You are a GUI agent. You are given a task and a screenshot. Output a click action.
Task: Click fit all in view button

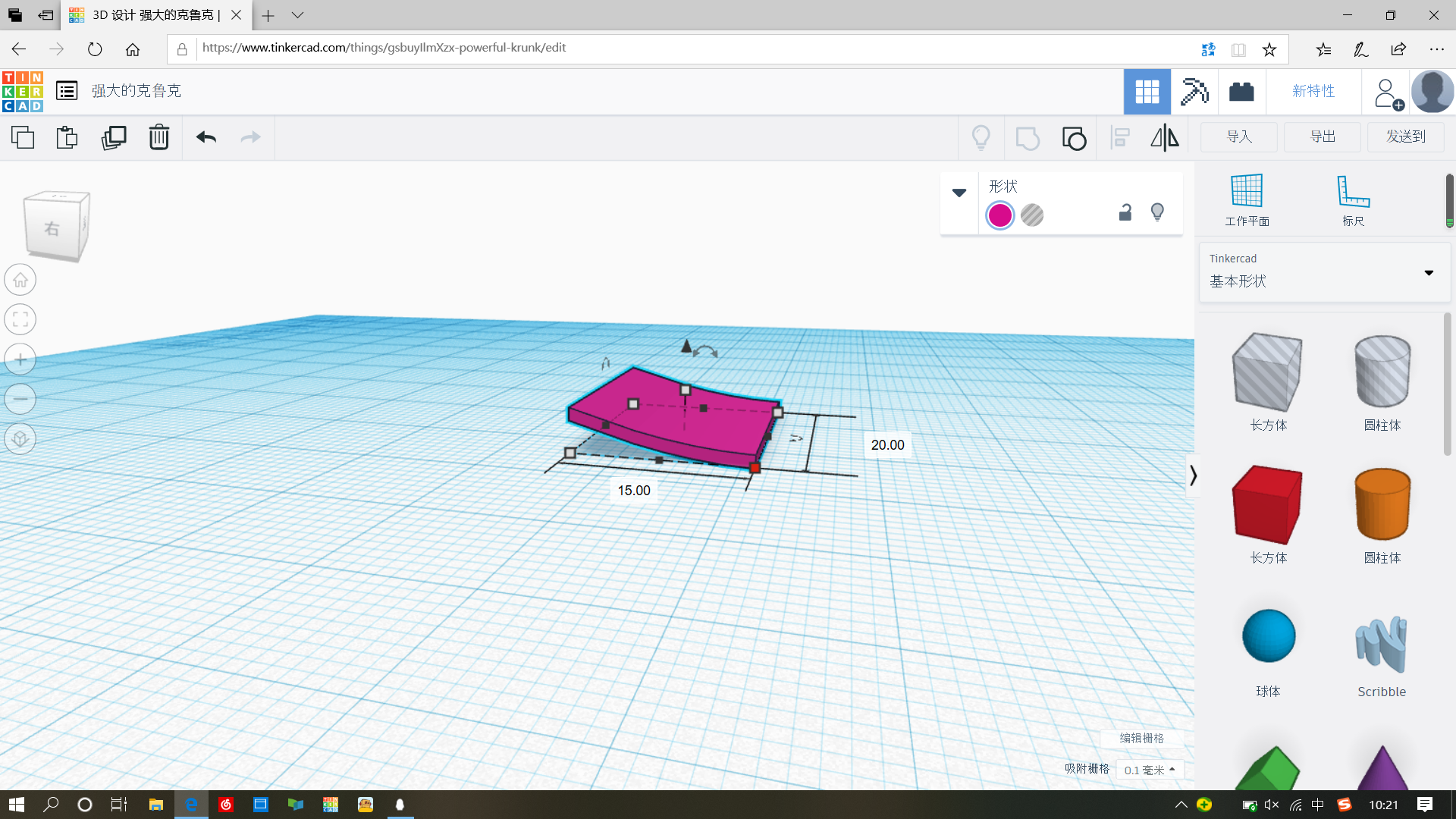20,319
